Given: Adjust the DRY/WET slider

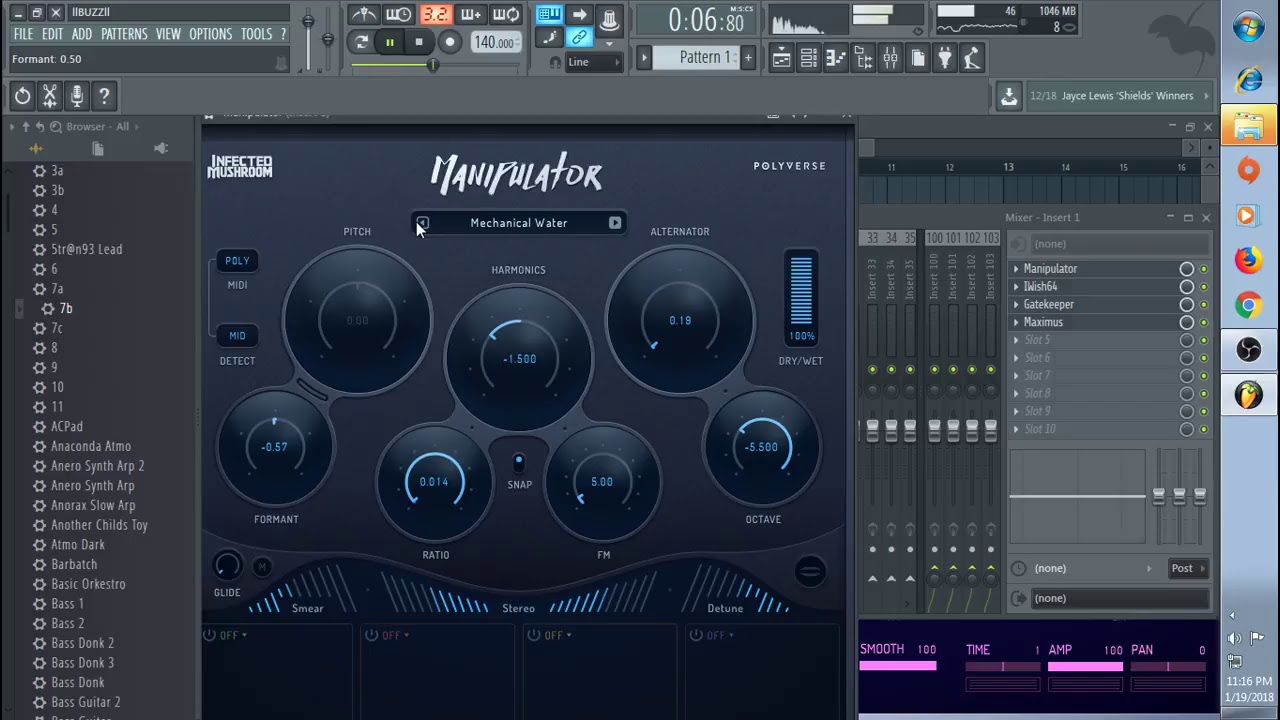Looking at the screenshot, I should coord(801,291).
